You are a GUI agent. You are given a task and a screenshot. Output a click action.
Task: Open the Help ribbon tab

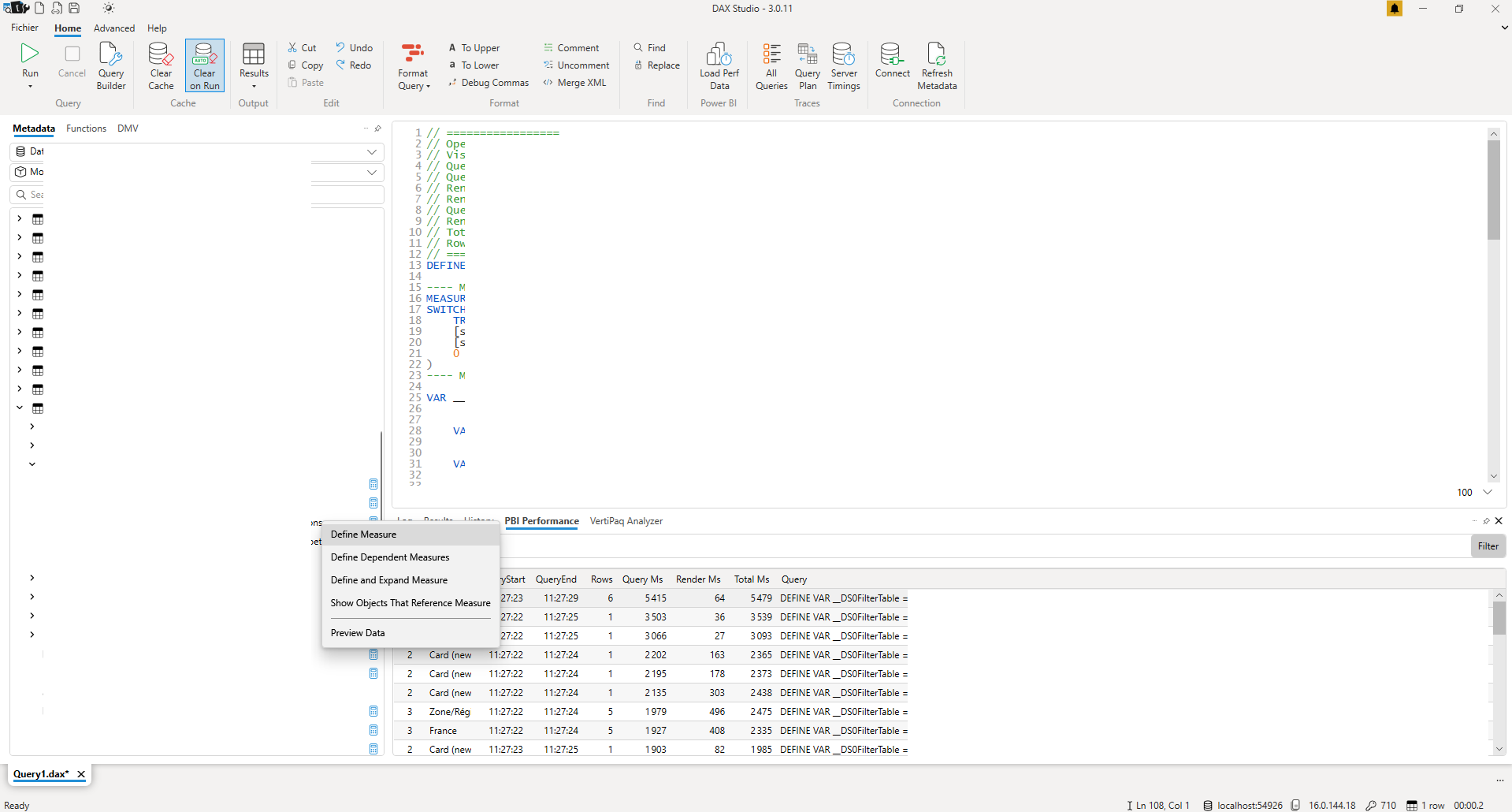pyautogui.click(x=157, y=28)
